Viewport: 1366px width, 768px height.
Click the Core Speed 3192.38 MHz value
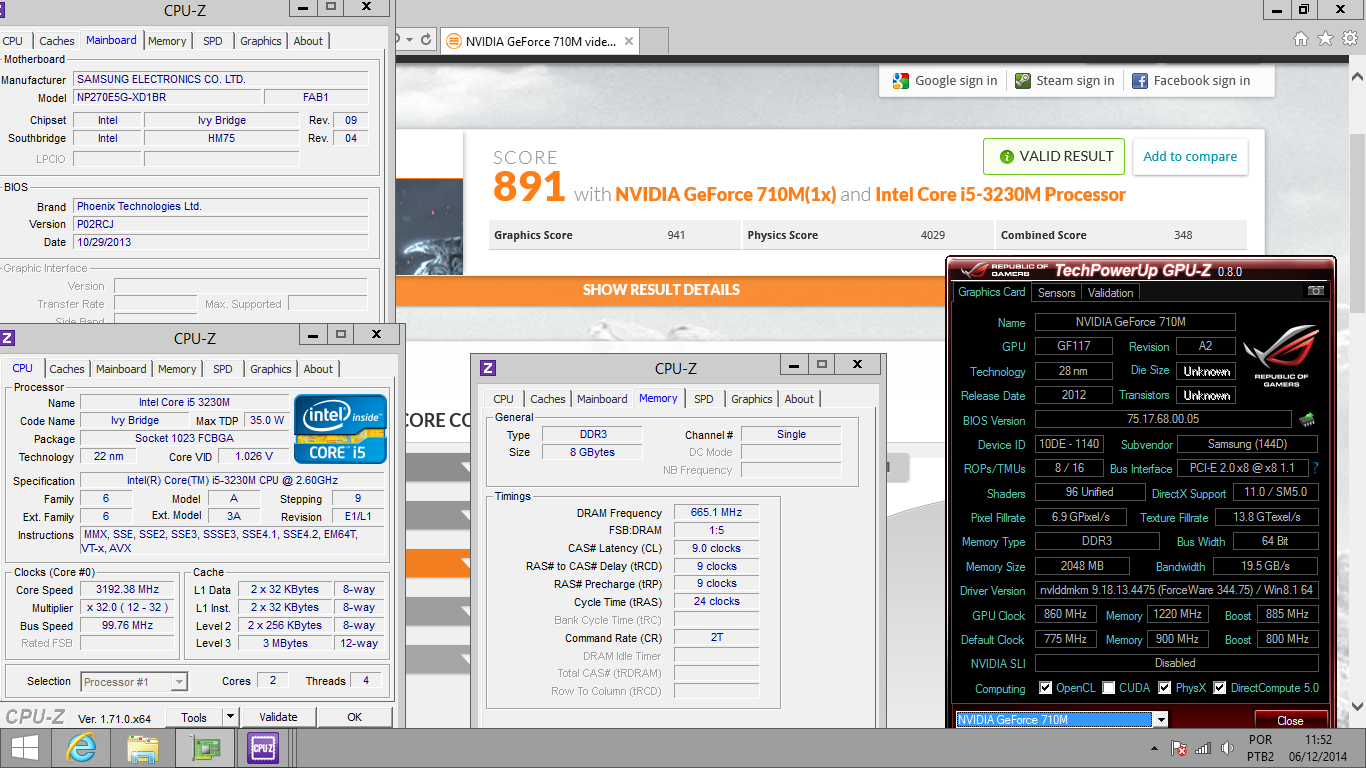click(x=129, y=590)
